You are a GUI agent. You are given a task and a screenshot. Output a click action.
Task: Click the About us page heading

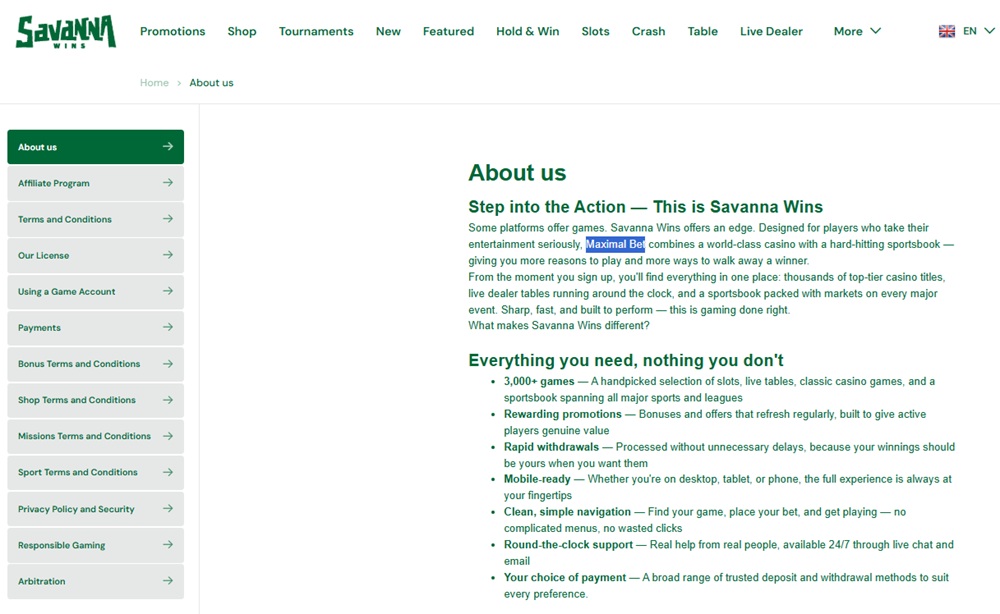[517, 173]
